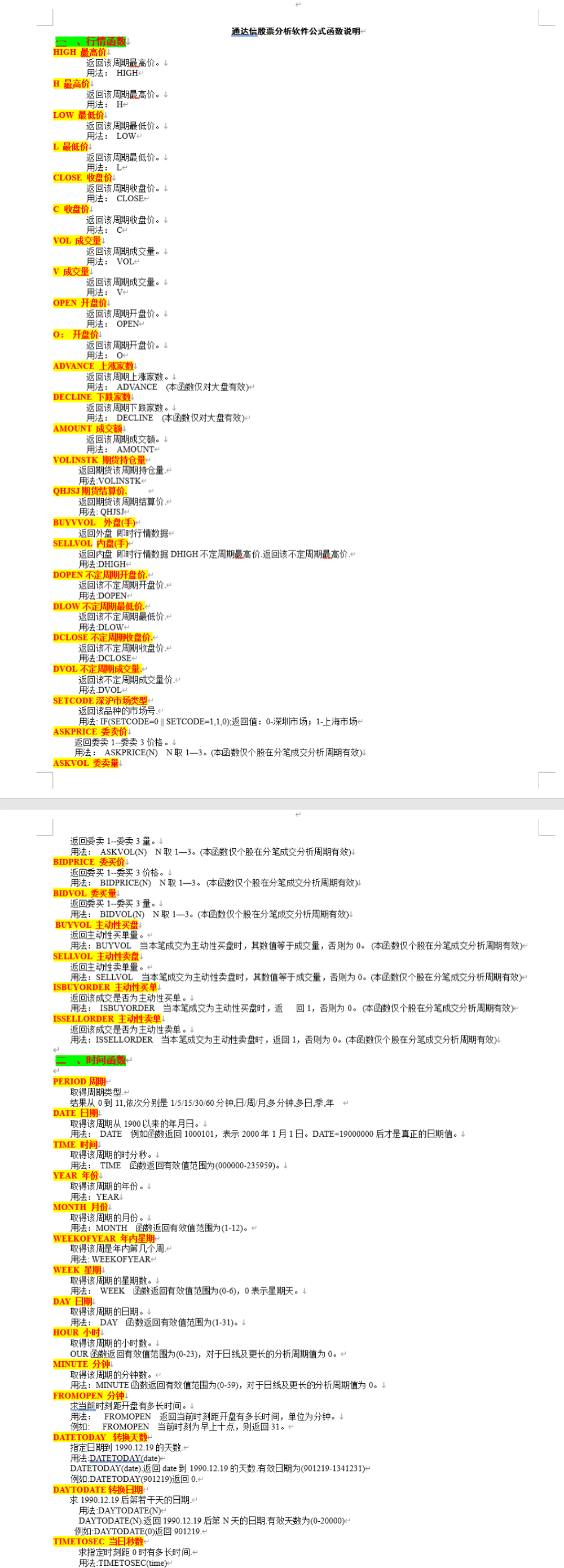The image size is (564, 1568).
Task: Click the heading 'FROMOPEN 分钟'
Action: click(89, 1396)
